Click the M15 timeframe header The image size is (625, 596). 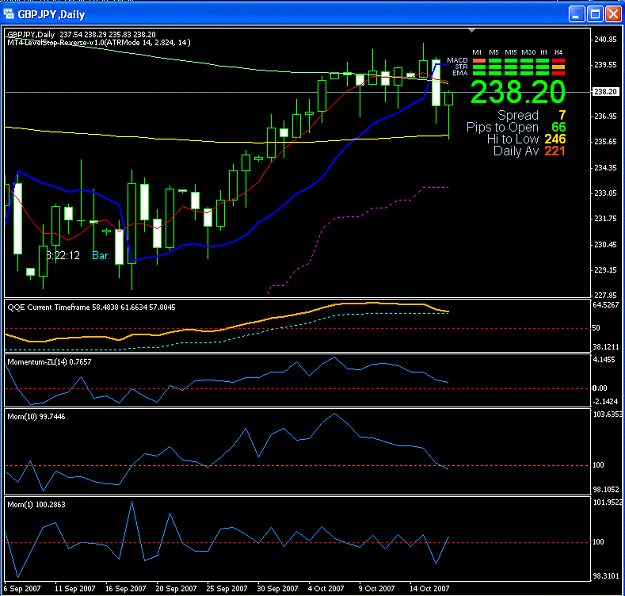tap(511, 52)
